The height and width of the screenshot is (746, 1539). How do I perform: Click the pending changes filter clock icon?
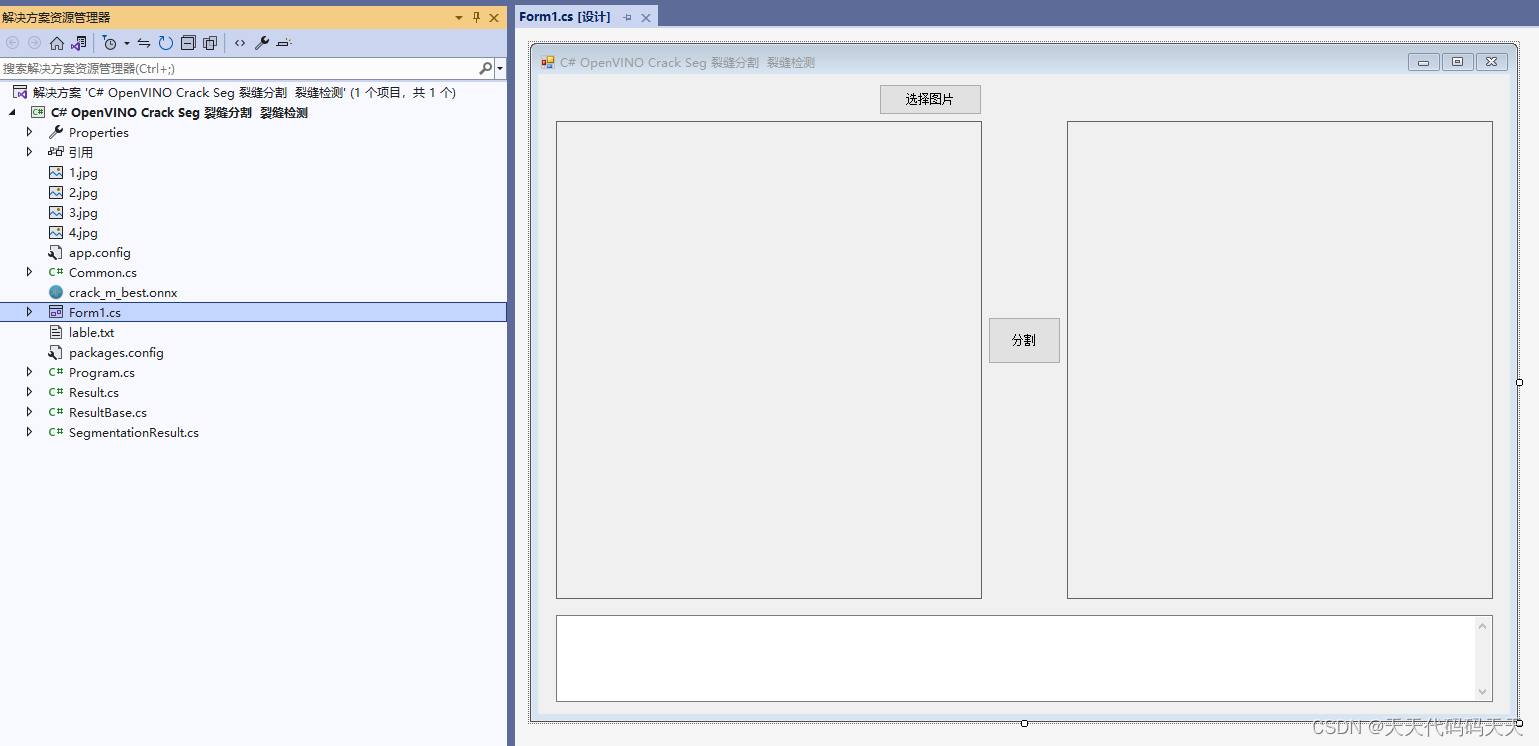click(x=110, y=43)
